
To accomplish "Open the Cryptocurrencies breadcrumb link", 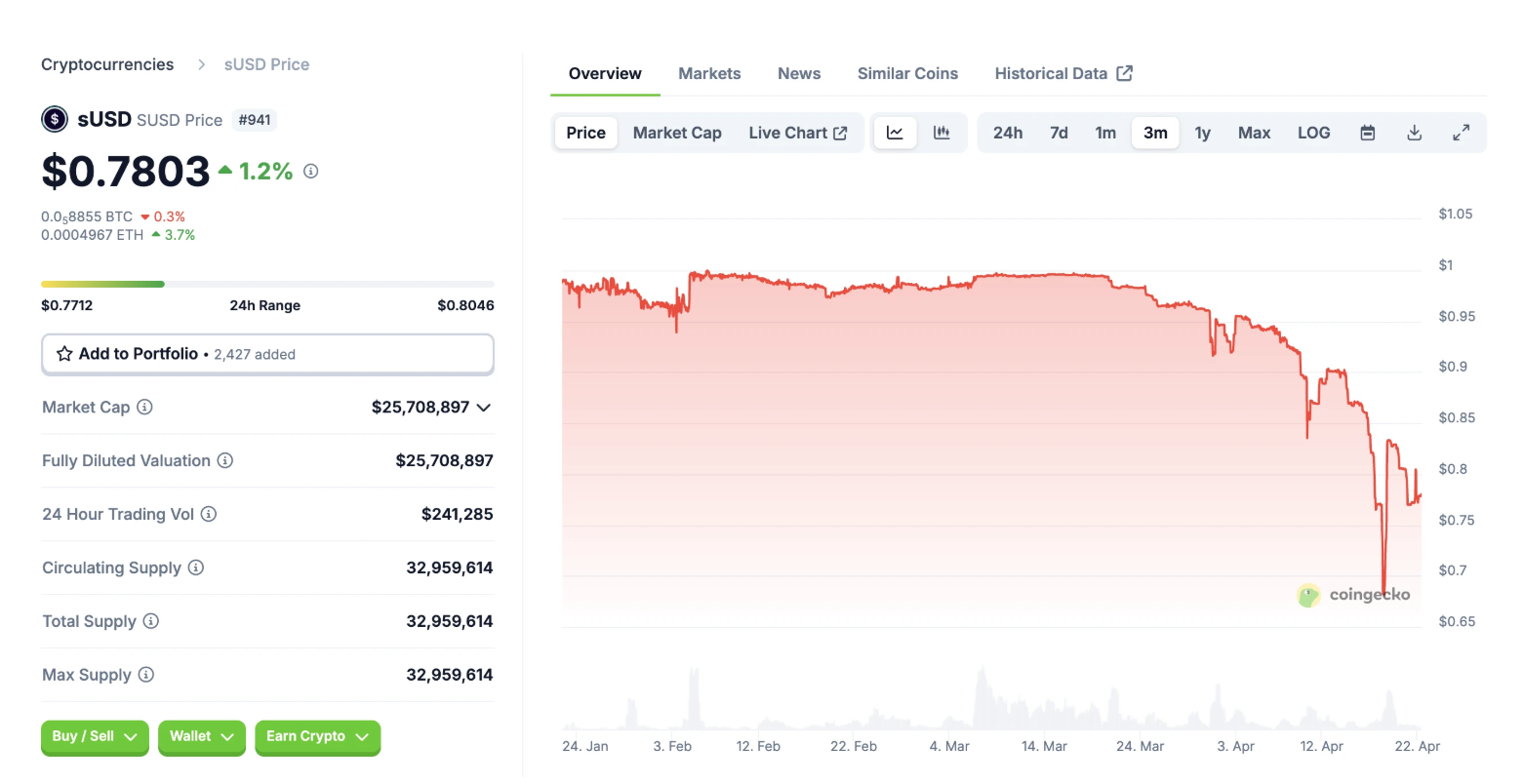I will tap(107, 64).
